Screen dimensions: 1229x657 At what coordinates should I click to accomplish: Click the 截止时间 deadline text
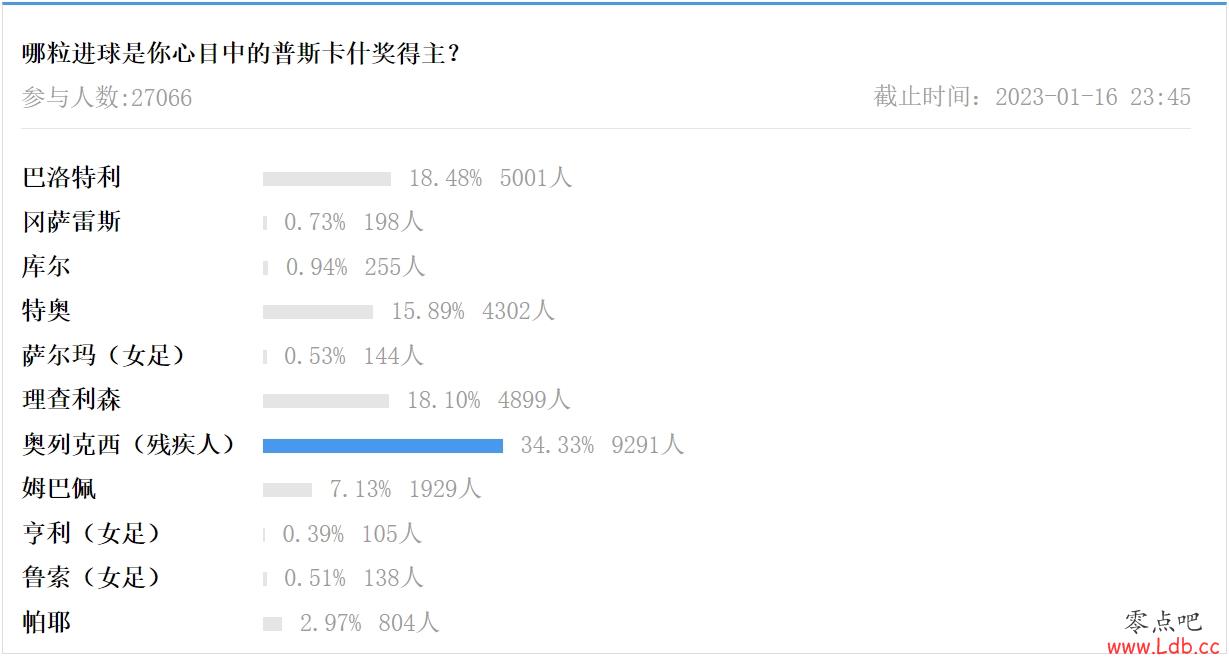[x=1032, y=97]
